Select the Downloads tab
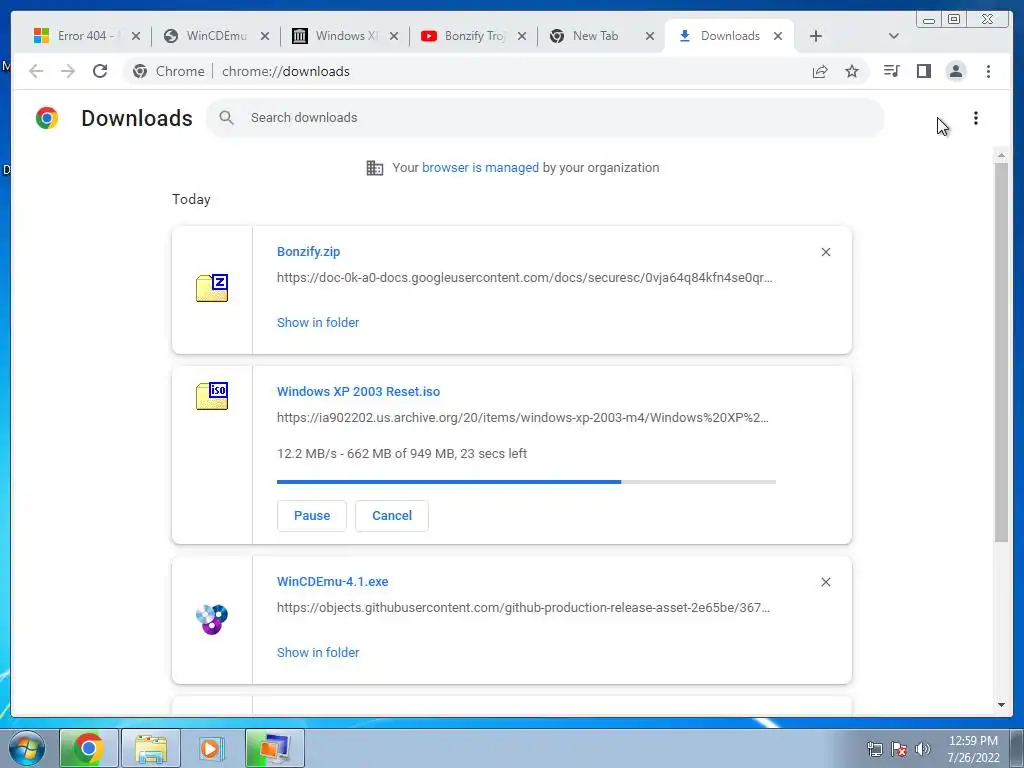 coord(729,36)
